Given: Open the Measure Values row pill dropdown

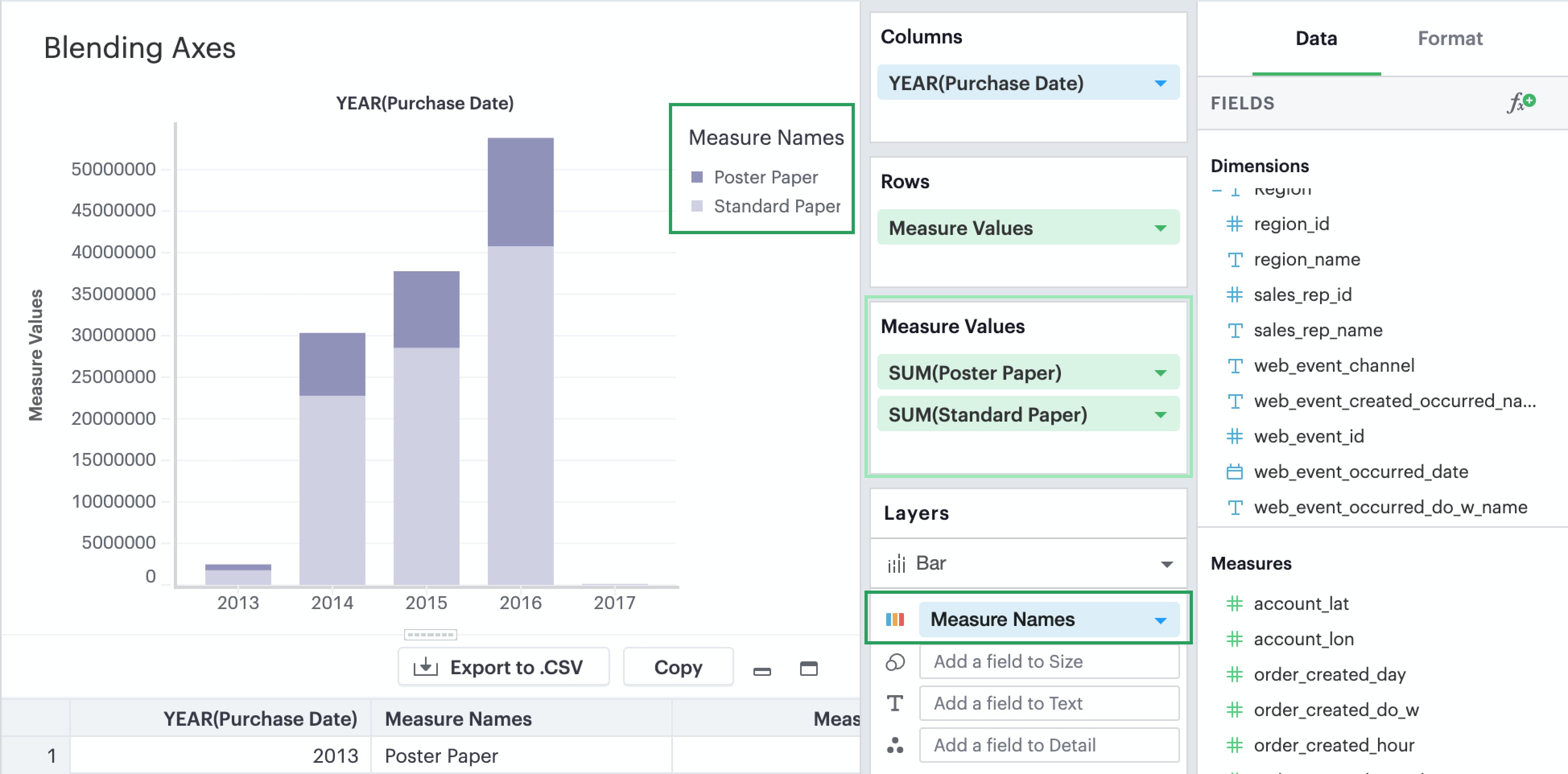Looking at the screenshot, I should [x=1160, y=228].
